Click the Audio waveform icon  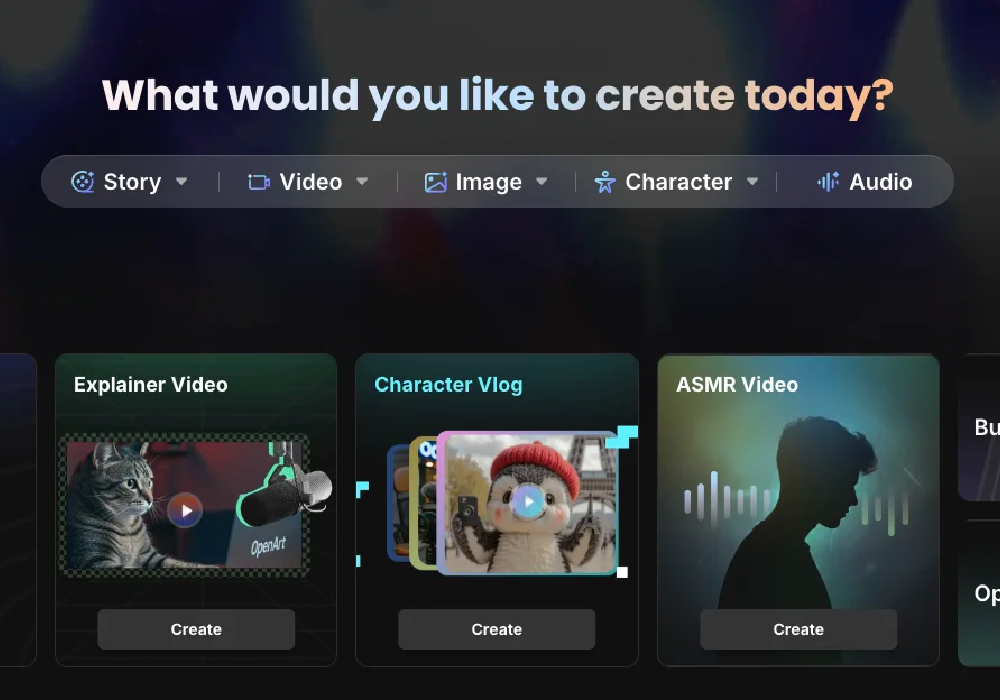(x=828, y=182)
